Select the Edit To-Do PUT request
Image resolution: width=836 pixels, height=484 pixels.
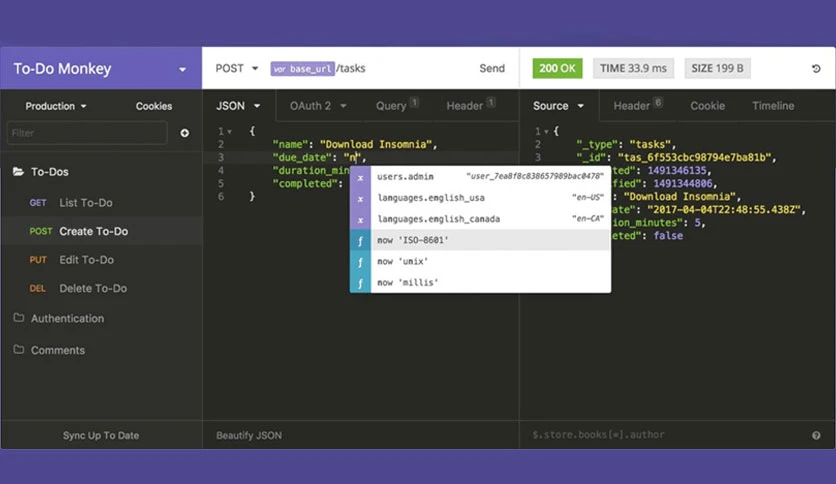tap(101, 260)
